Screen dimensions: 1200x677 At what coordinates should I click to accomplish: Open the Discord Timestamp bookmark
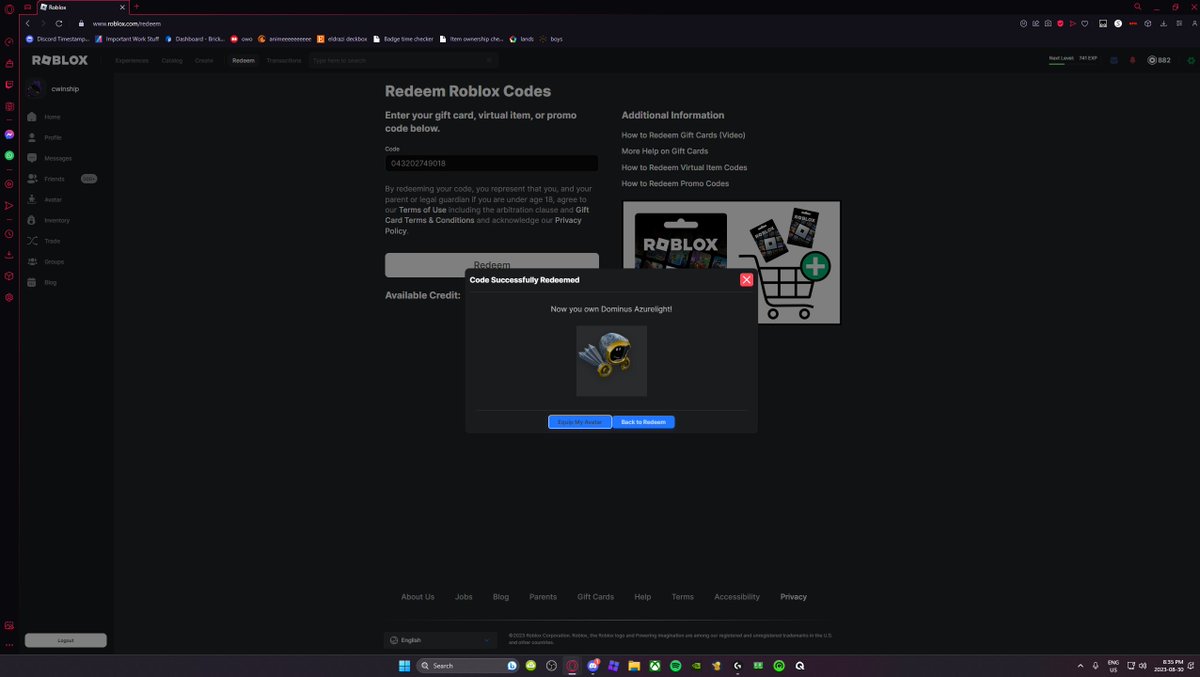[56, 39]
